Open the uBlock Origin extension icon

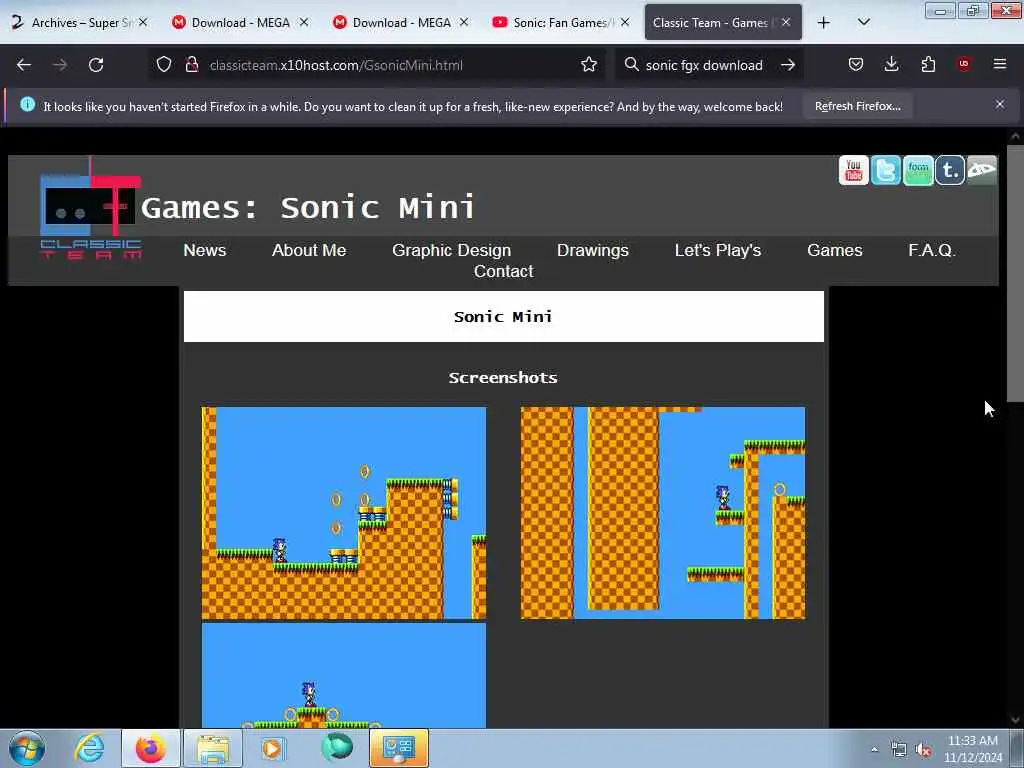pos(963,64)
